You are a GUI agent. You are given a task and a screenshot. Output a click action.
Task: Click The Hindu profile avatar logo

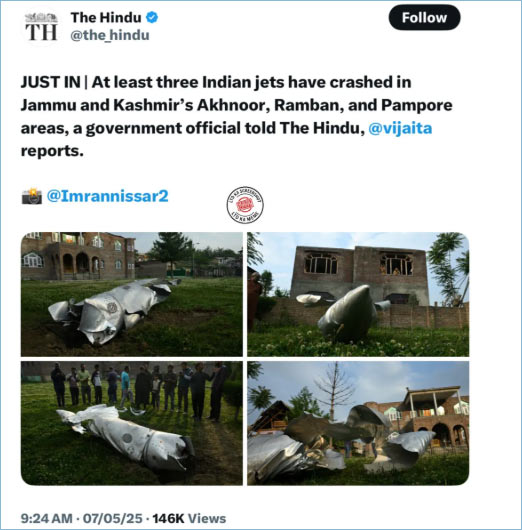tap(42, 27)
